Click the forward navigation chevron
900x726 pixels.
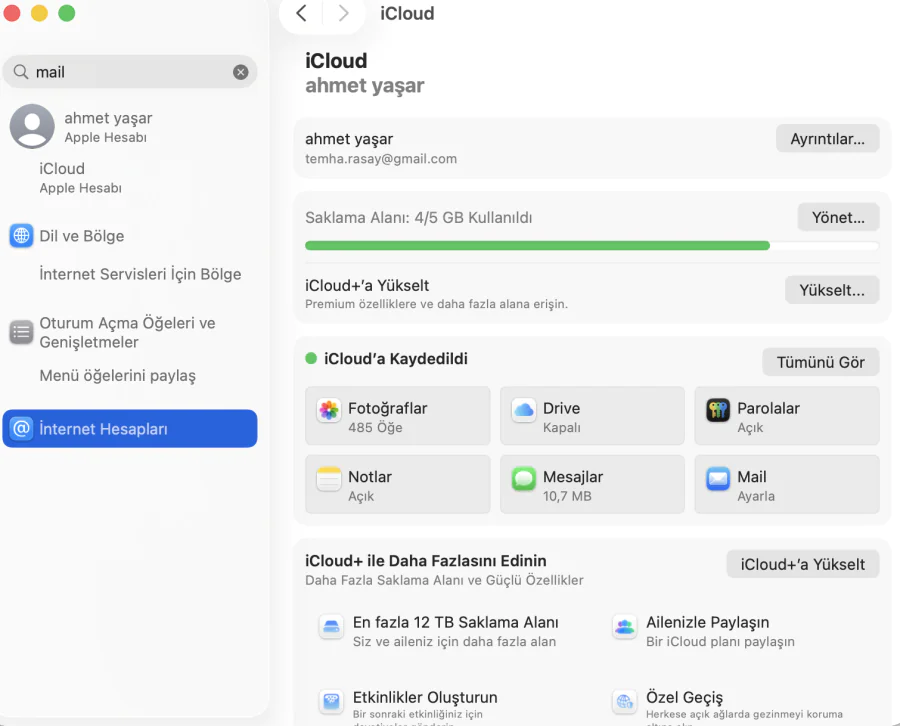tap(341, 14)
